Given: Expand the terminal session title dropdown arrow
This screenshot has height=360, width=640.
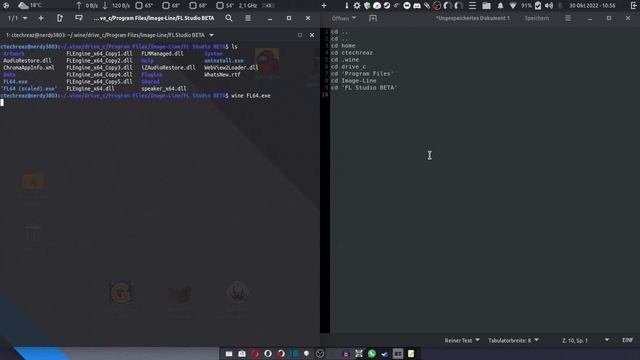Looking at the screenshot, I should click(211, 35).
